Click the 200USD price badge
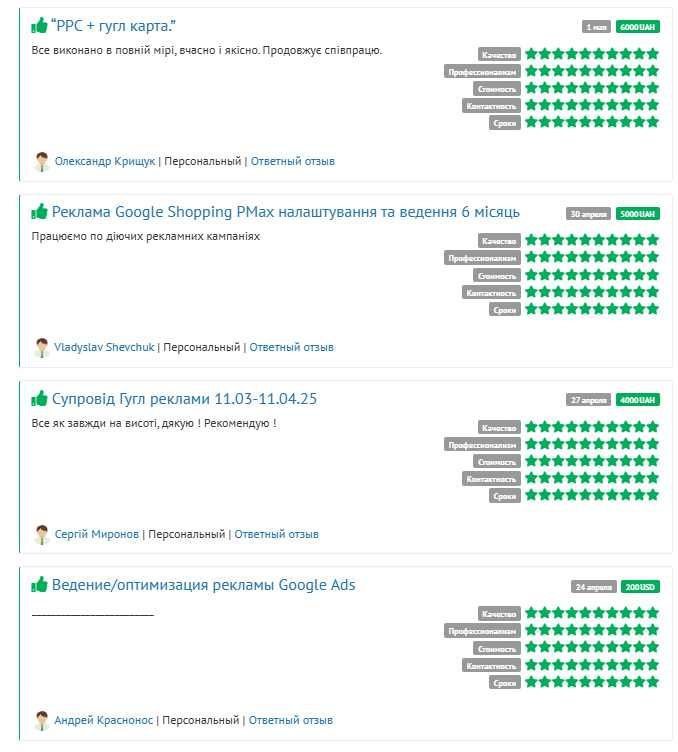The height and width of the screenshot is (752, 678). click(640, 587)
